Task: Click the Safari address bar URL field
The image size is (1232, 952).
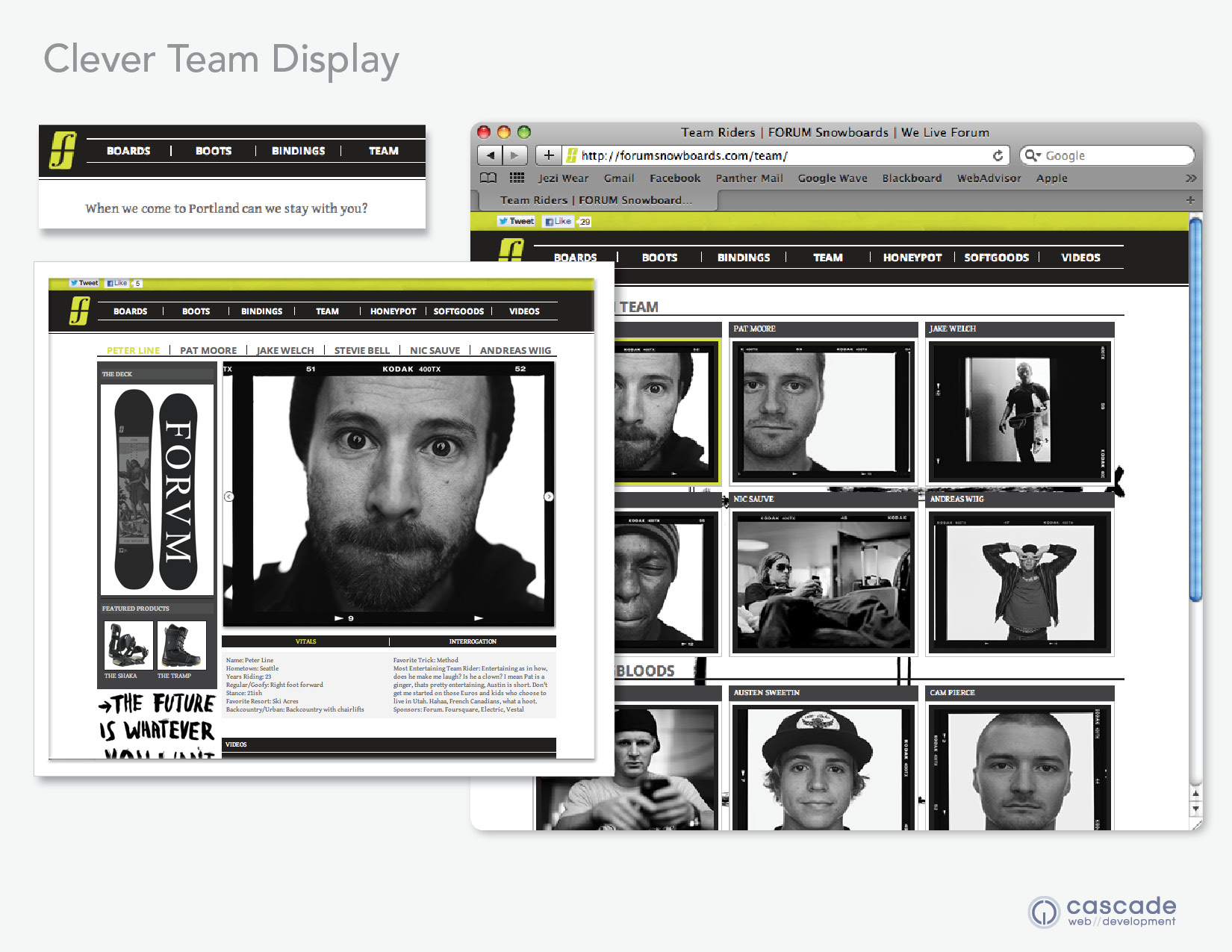Action: [787, 155]
